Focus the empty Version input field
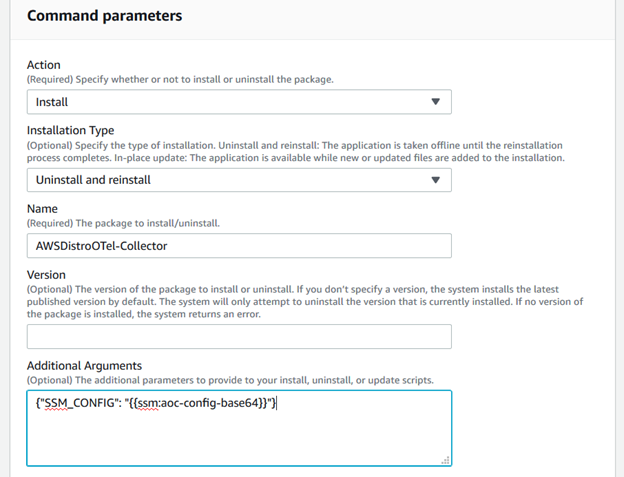The width and height of the screenshot is (624, 477). tap(238, 337)
